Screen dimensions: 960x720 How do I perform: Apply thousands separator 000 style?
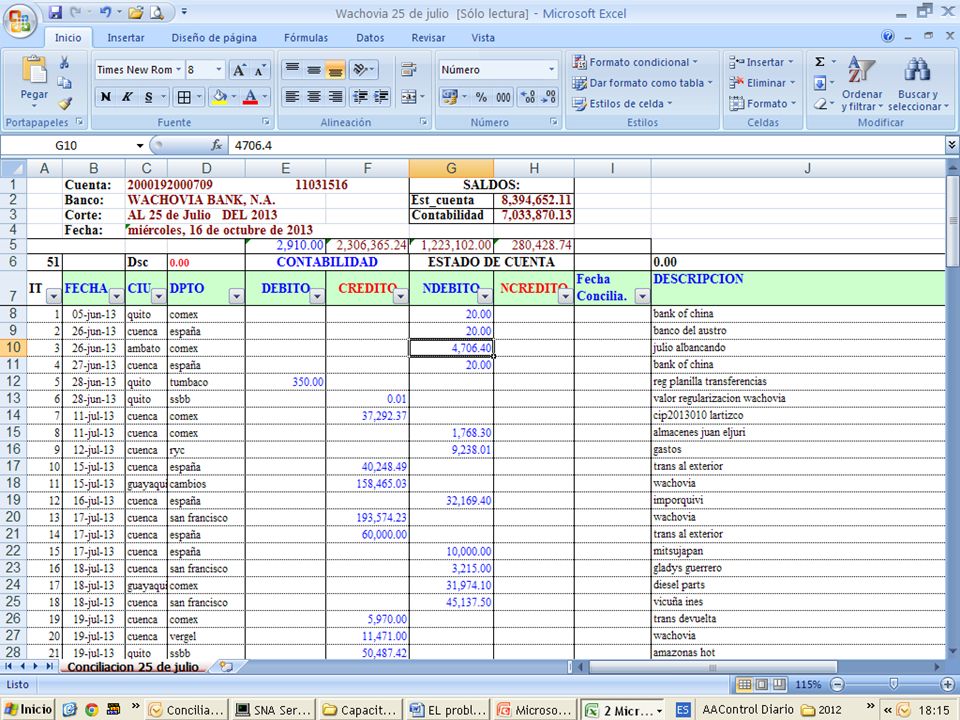(x=503, y=97)
